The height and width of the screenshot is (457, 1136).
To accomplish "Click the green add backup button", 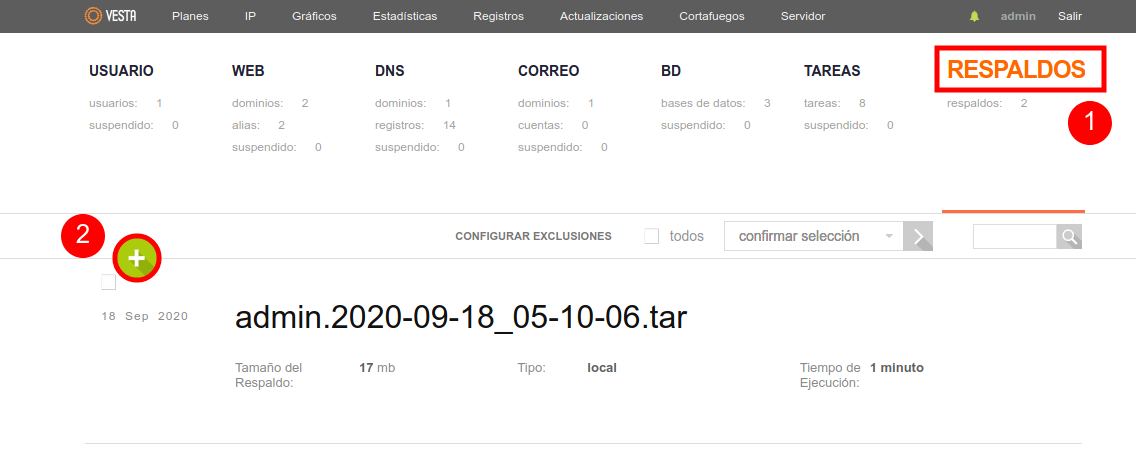I will point(137,258).
